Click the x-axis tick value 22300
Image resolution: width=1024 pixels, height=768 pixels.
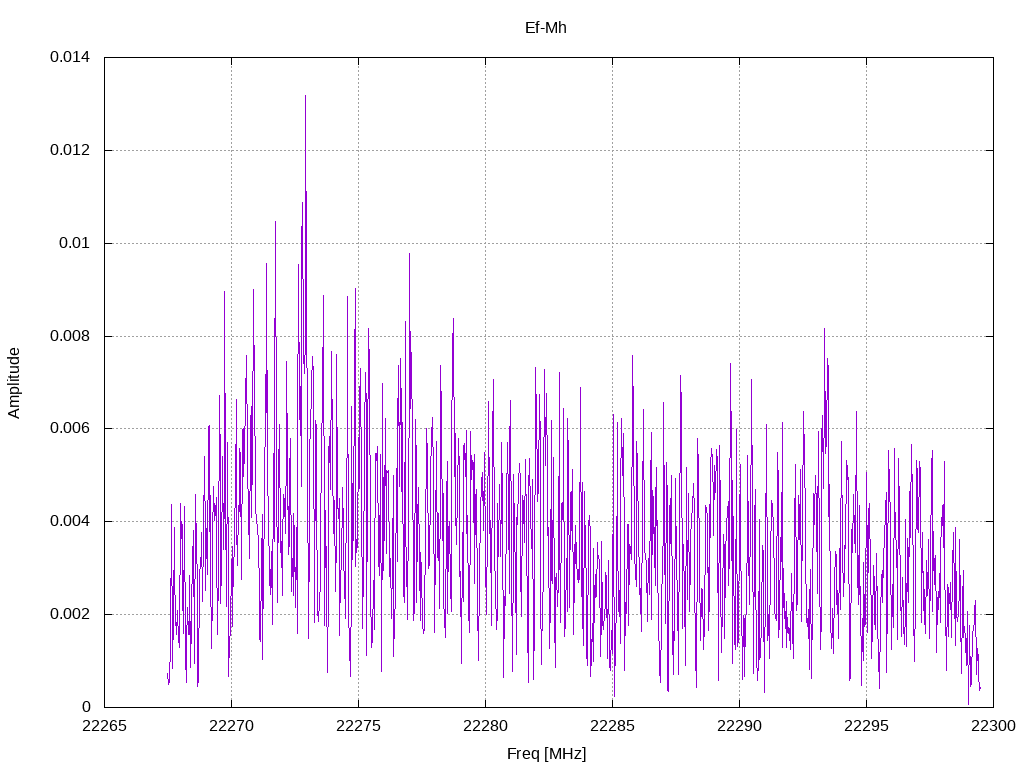point(993,726)
